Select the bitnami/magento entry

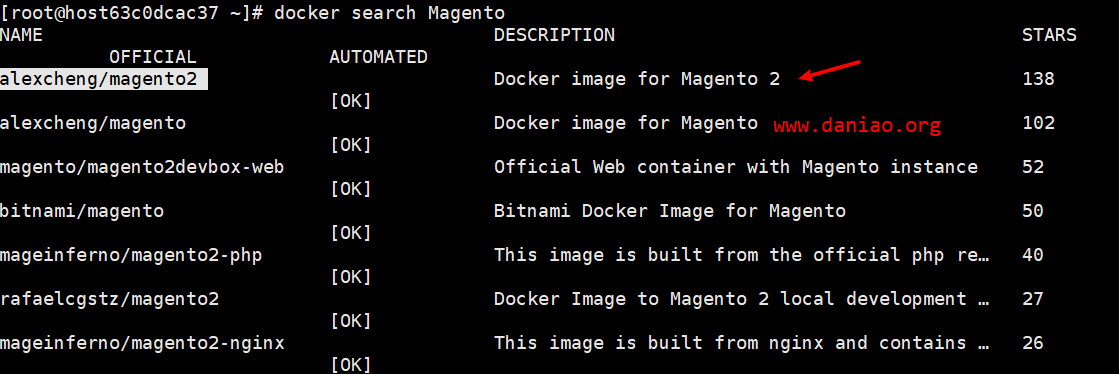tap(82, 211)
